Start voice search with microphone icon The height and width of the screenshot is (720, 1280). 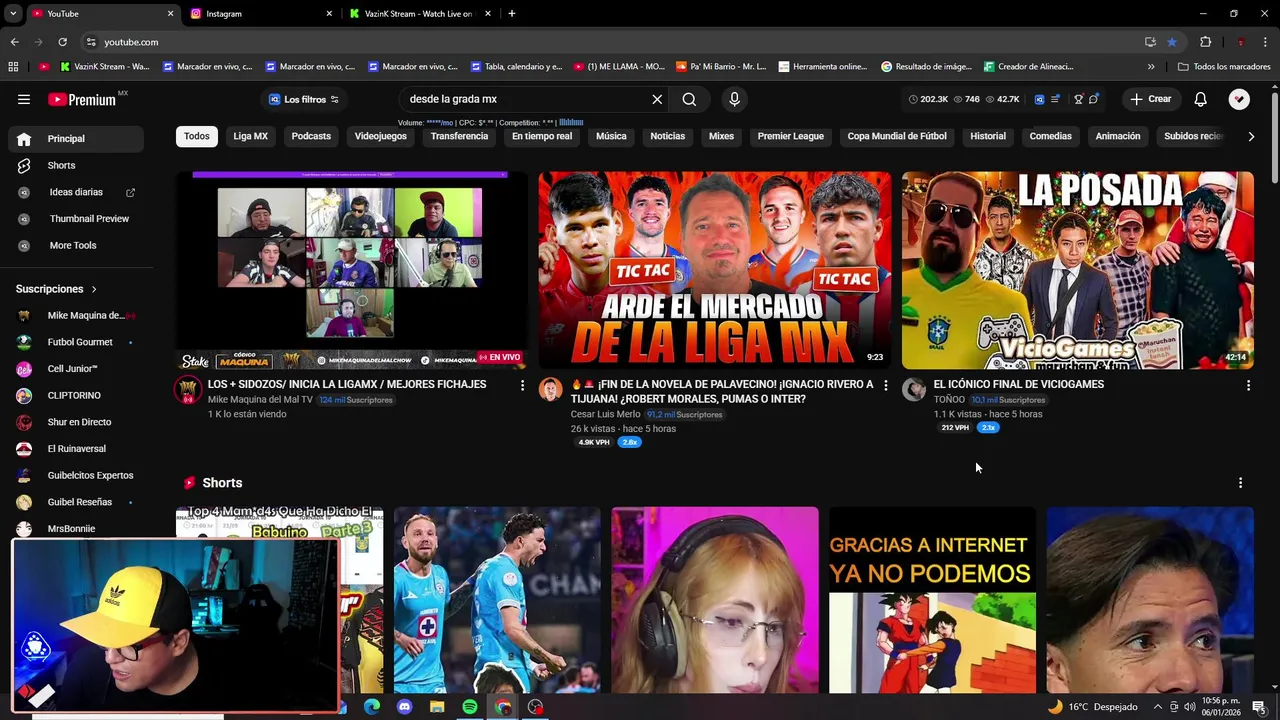734,99
